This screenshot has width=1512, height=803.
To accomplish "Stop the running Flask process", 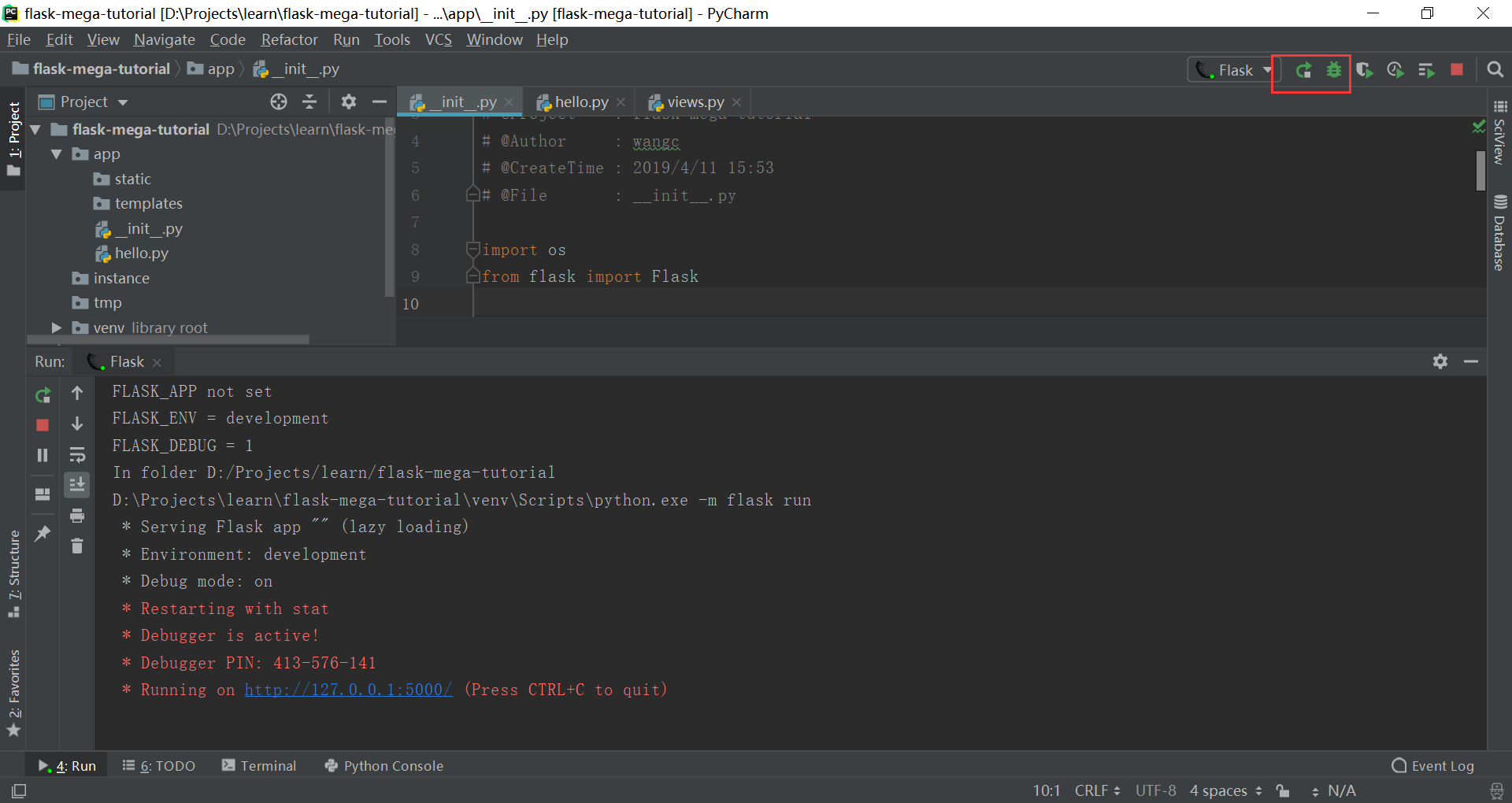I will click(1456, 69).
